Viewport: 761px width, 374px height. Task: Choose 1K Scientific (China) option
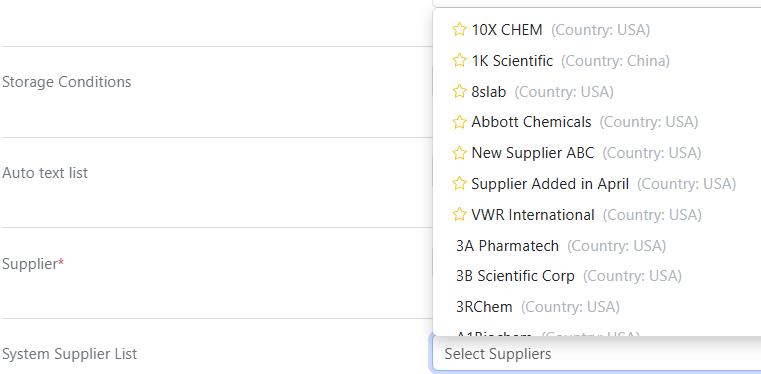coord(597,61)
